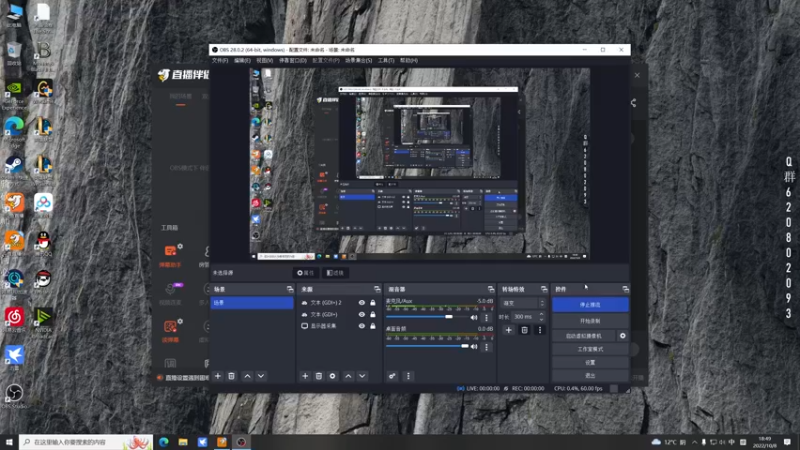Open File Explorer from the taskbar
Image resolution: width=800 pixels, height=450 pixels.
[x=183, y=442]
